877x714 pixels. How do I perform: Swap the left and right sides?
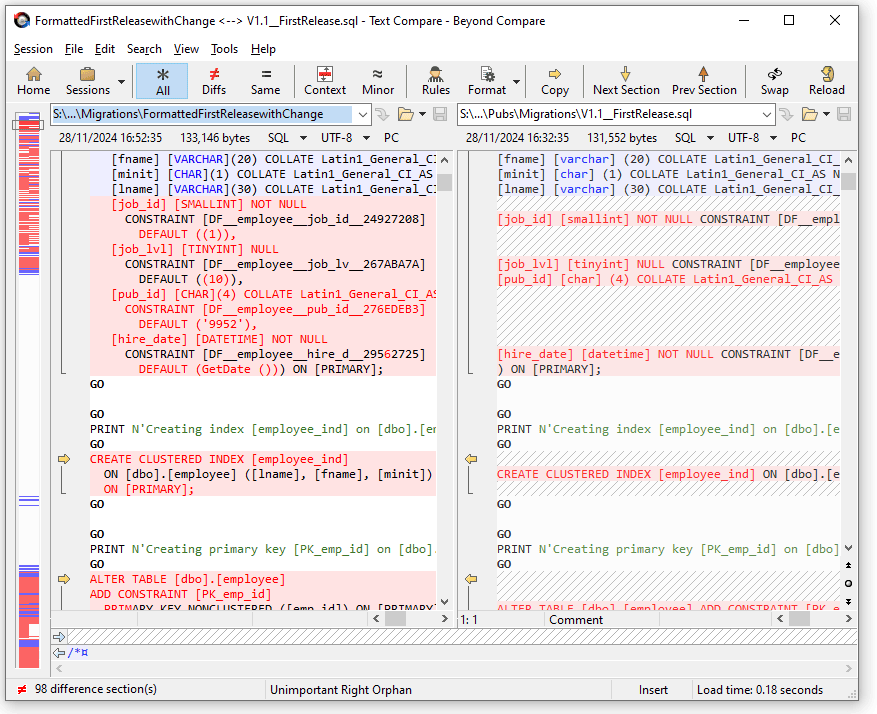tap(775, 82)
